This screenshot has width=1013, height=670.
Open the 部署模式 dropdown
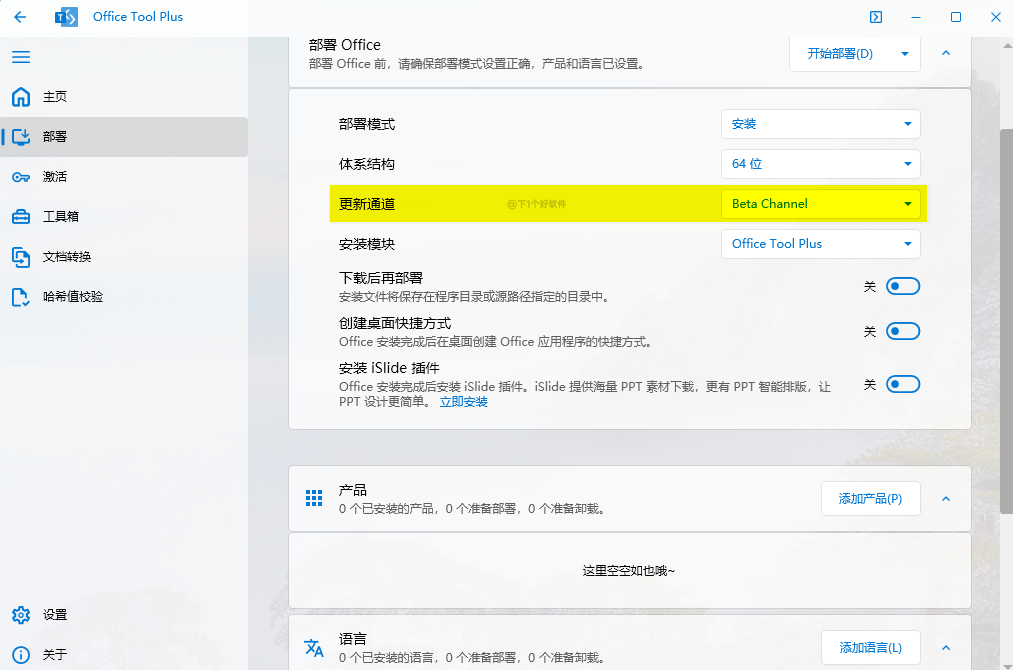(820, 124)
